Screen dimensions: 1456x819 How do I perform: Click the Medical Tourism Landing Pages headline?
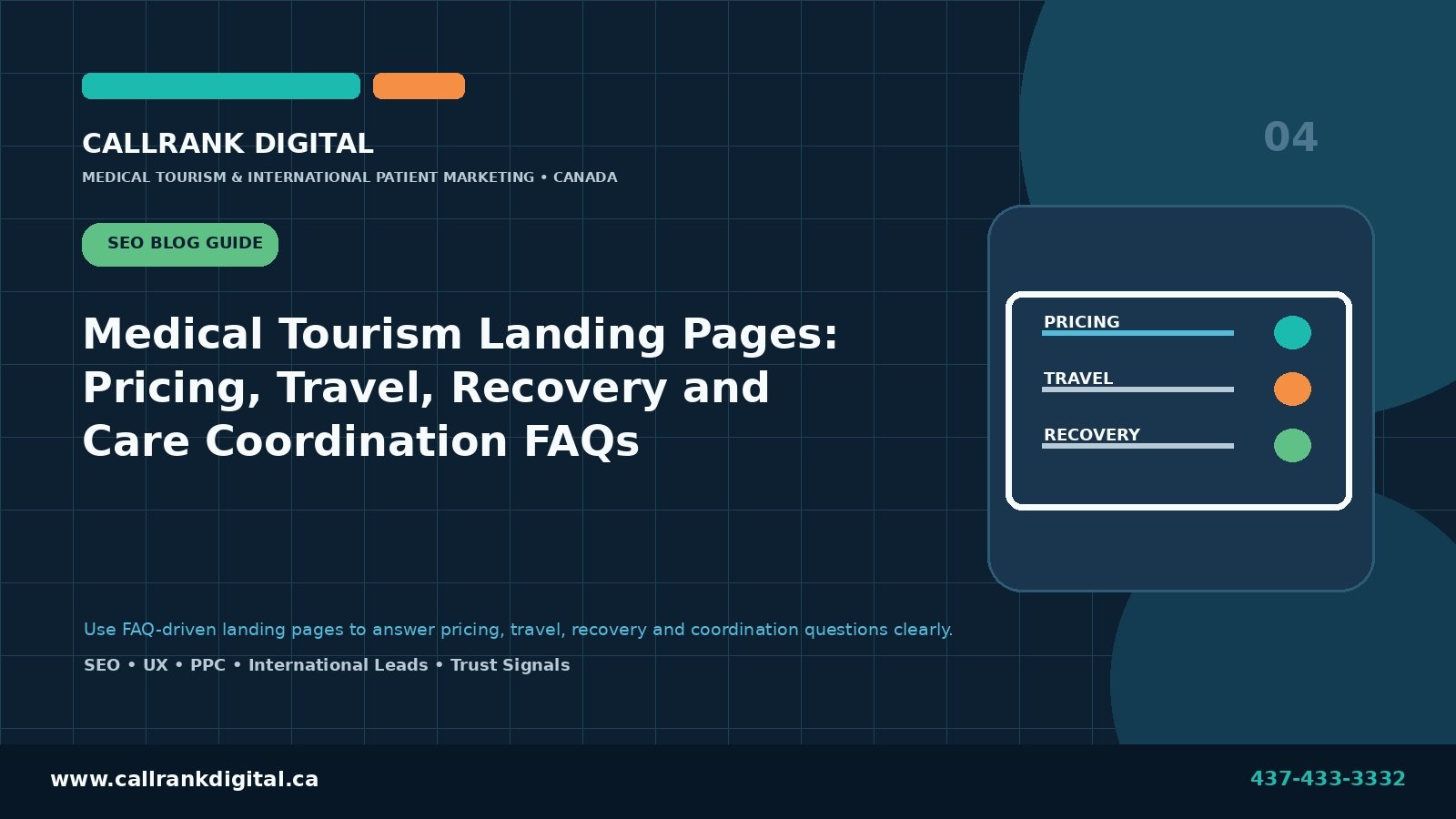tap(460, 388)
